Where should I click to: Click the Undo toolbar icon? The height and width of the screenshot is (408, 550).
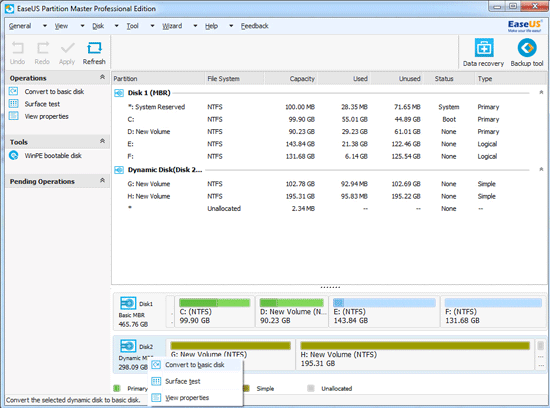coord(17,48)
